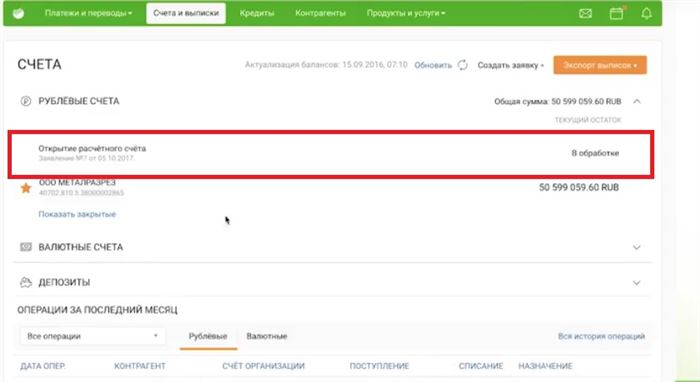Expand the ДЕПОЗИТЫ section chevron
The width and height of the screenshot is (700, 382).
pyautogui.click(x=637, y=283)
